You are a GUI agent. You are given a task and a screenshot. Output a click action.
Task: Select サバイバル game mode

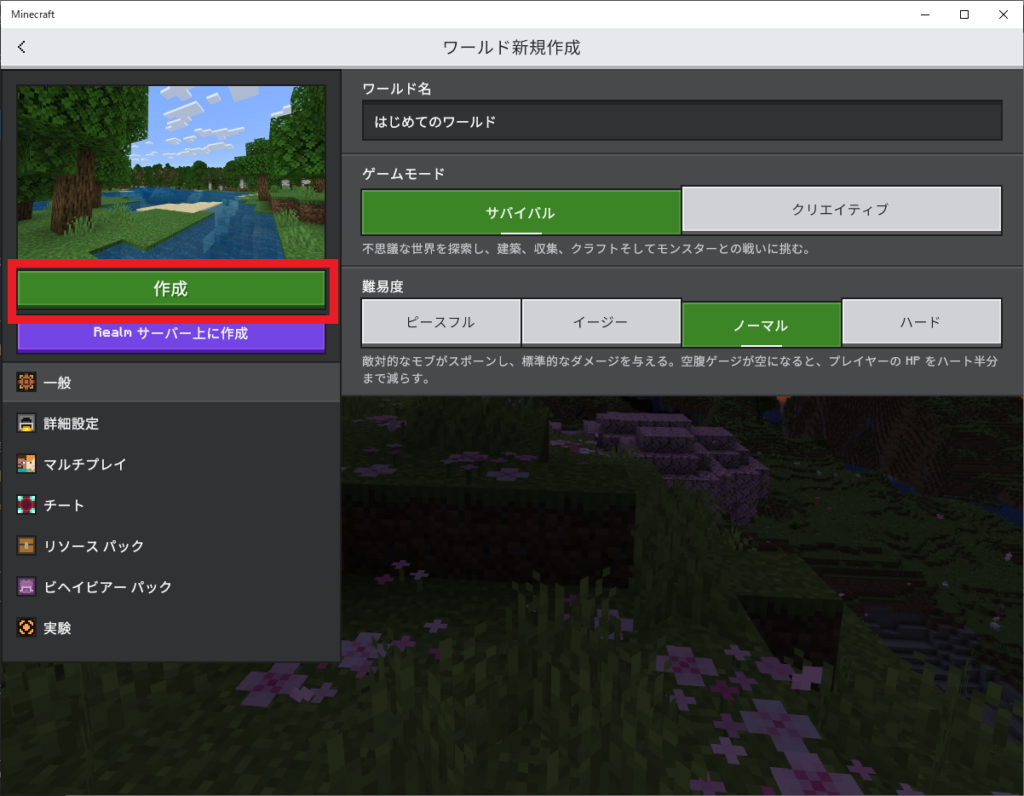(520, 212)
